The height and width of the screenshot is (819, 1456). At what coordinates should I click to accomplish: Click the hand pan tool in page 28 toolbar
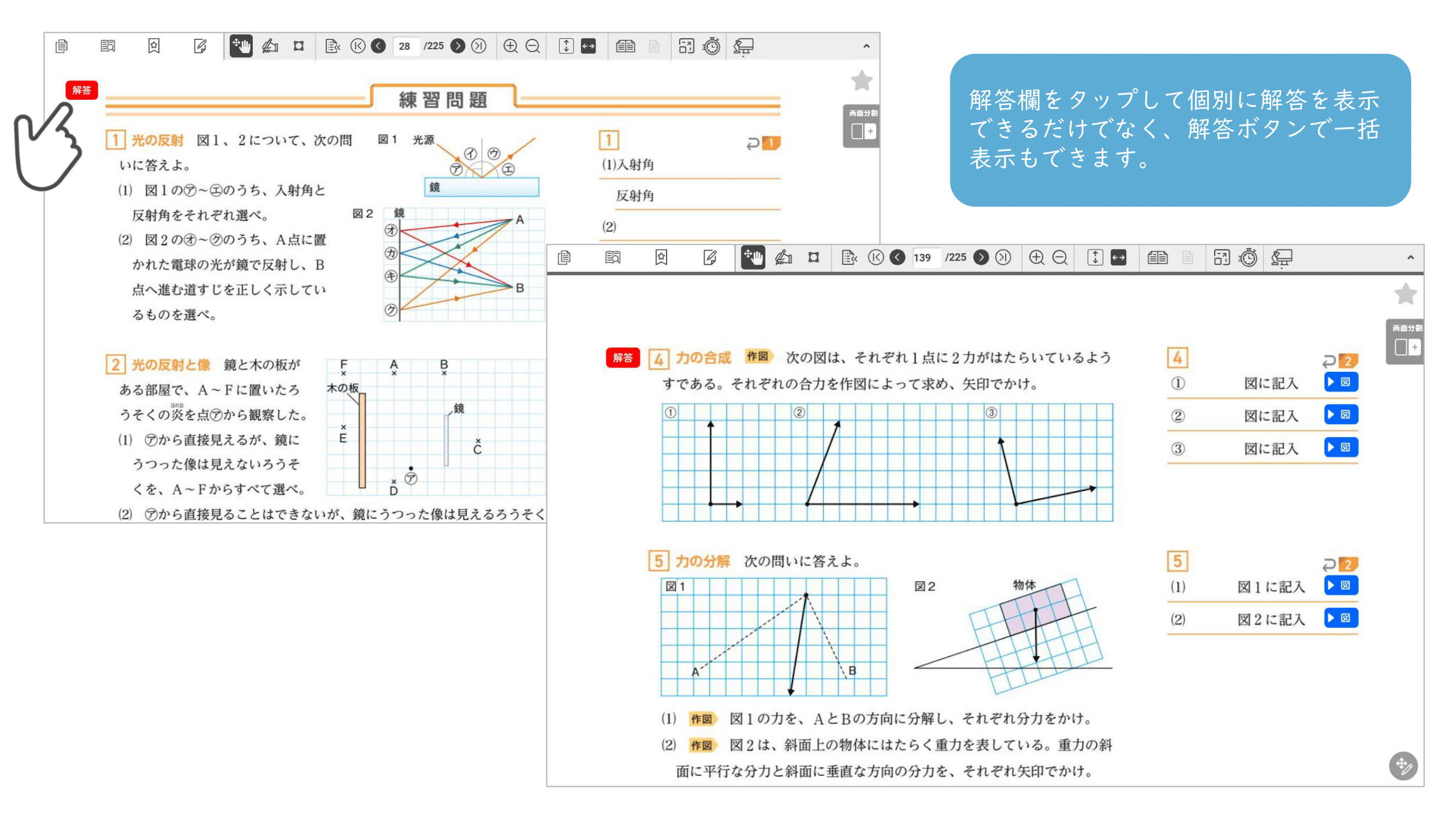241,46
